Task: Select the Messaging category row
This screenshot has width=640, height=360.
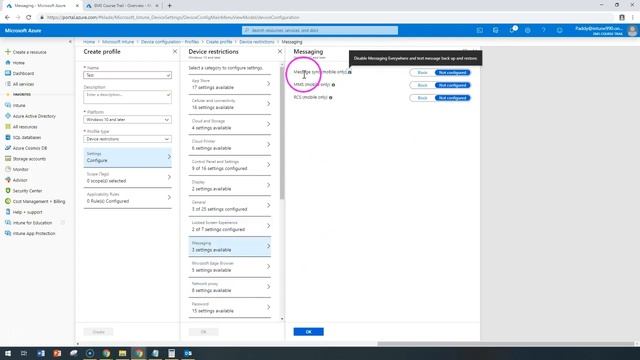Action: pyautogui.click(x=230, y=247)
